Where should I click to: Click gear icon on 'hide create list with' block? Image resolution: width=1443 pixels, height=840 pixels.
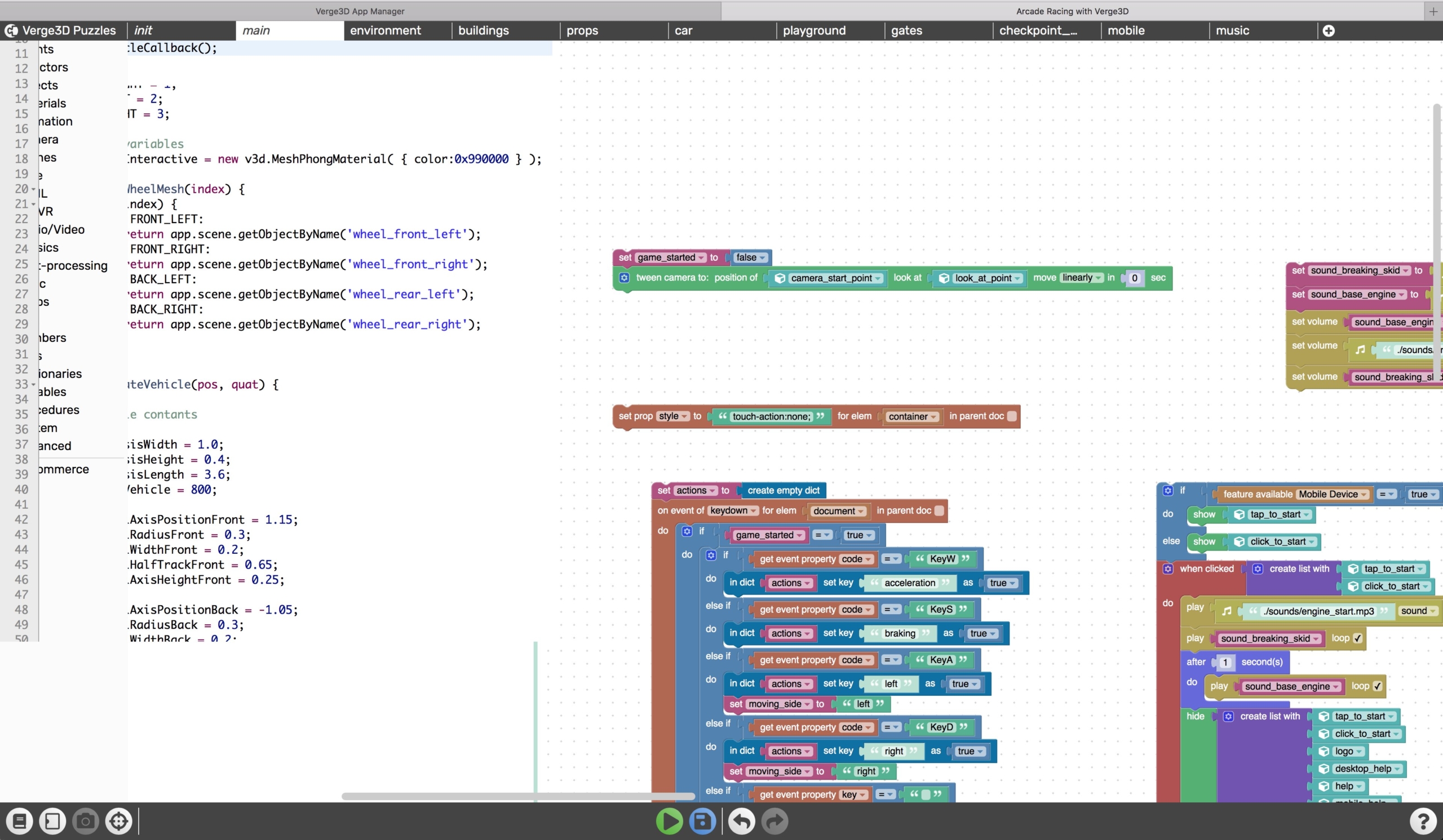coord(1229,717)
